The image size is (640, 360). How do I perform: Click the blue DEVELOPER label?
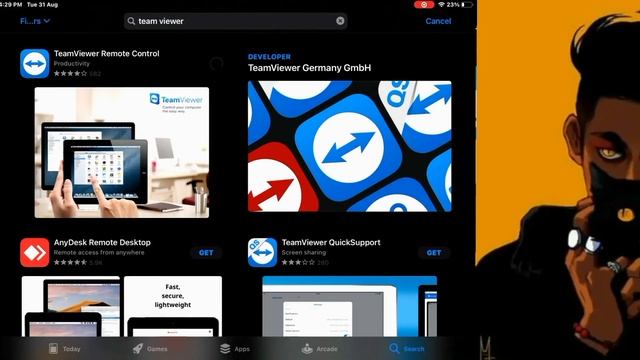coord(269,57)
